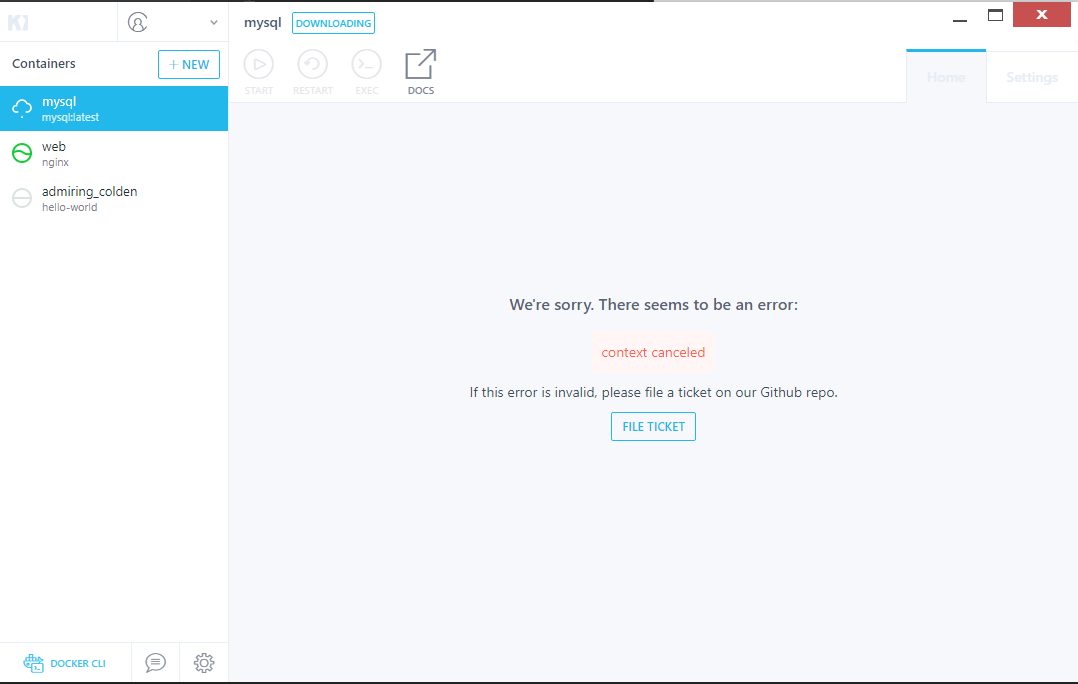Click the DOWNLOADING status badge
Viewport: 1078px width, 684px height.
click(x=333, y=23)
